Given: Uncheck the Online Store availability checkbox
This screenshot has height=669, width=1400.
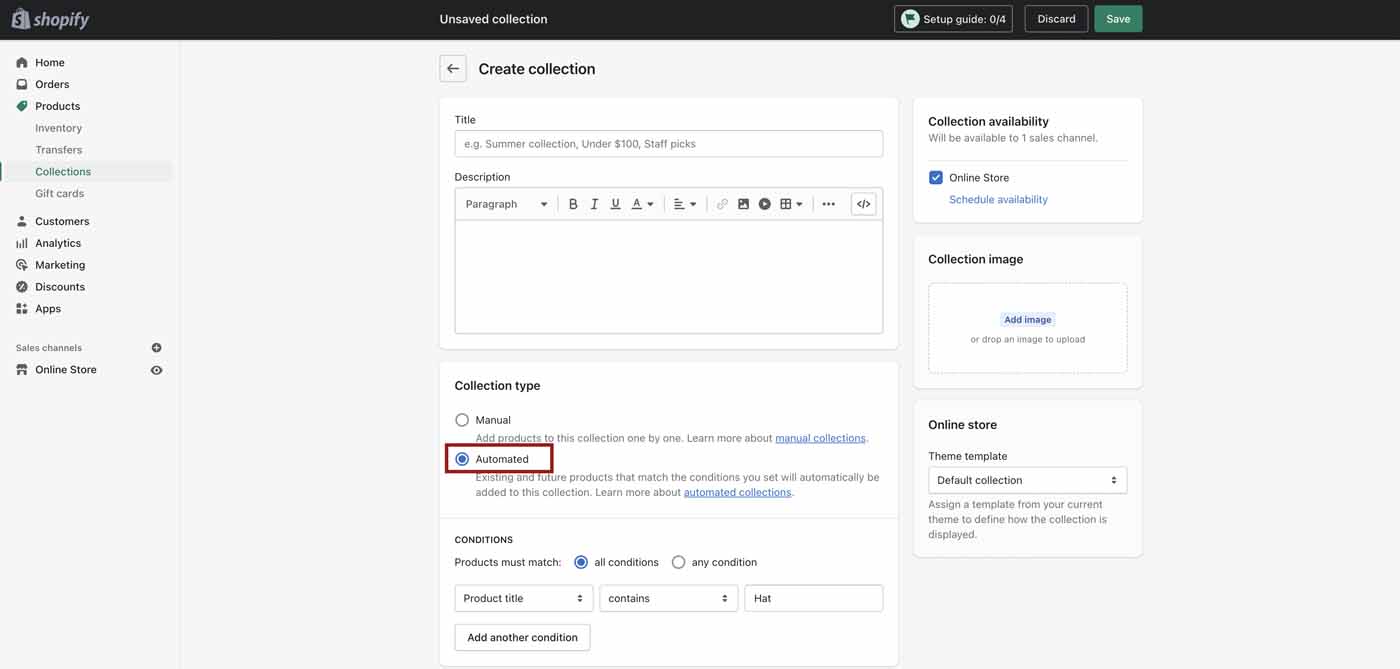Looking at the screenshot, I should pyautogui.click(x=936, y=178).
